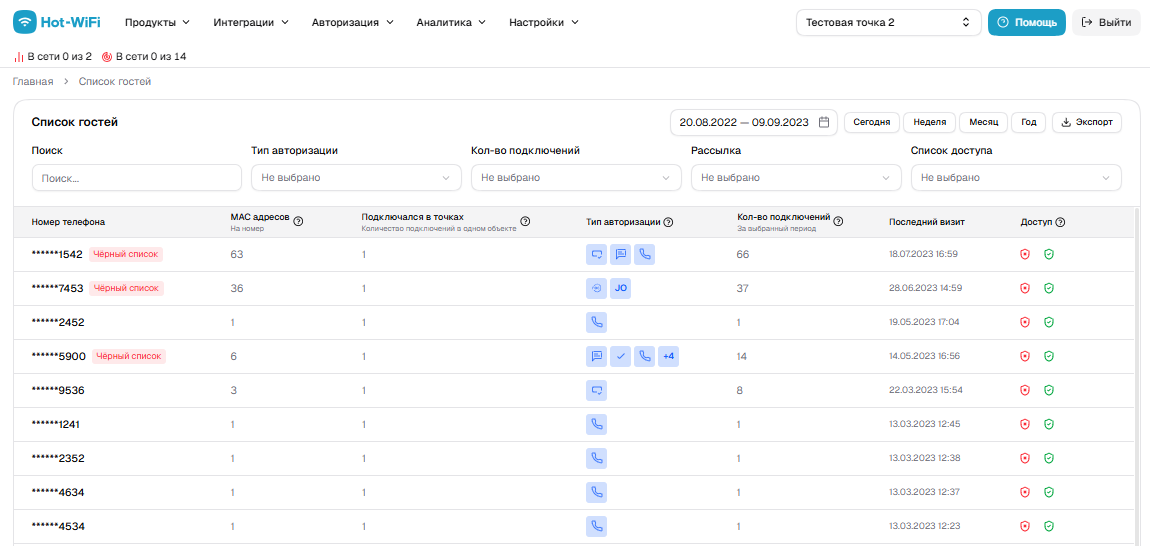Click the red shield for guest 2452

1025,322
